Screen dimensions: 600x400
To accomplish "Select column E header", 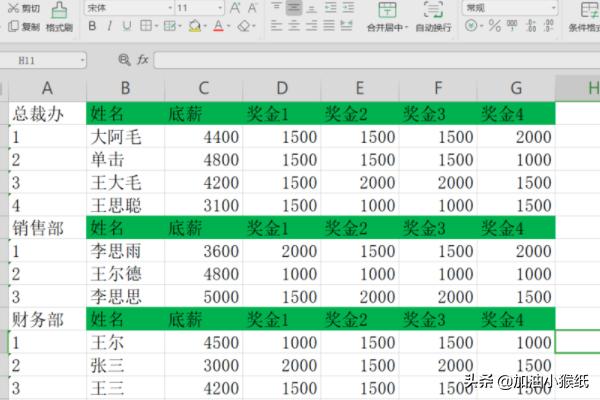I will pyautogui.click(x=360, y=88).
